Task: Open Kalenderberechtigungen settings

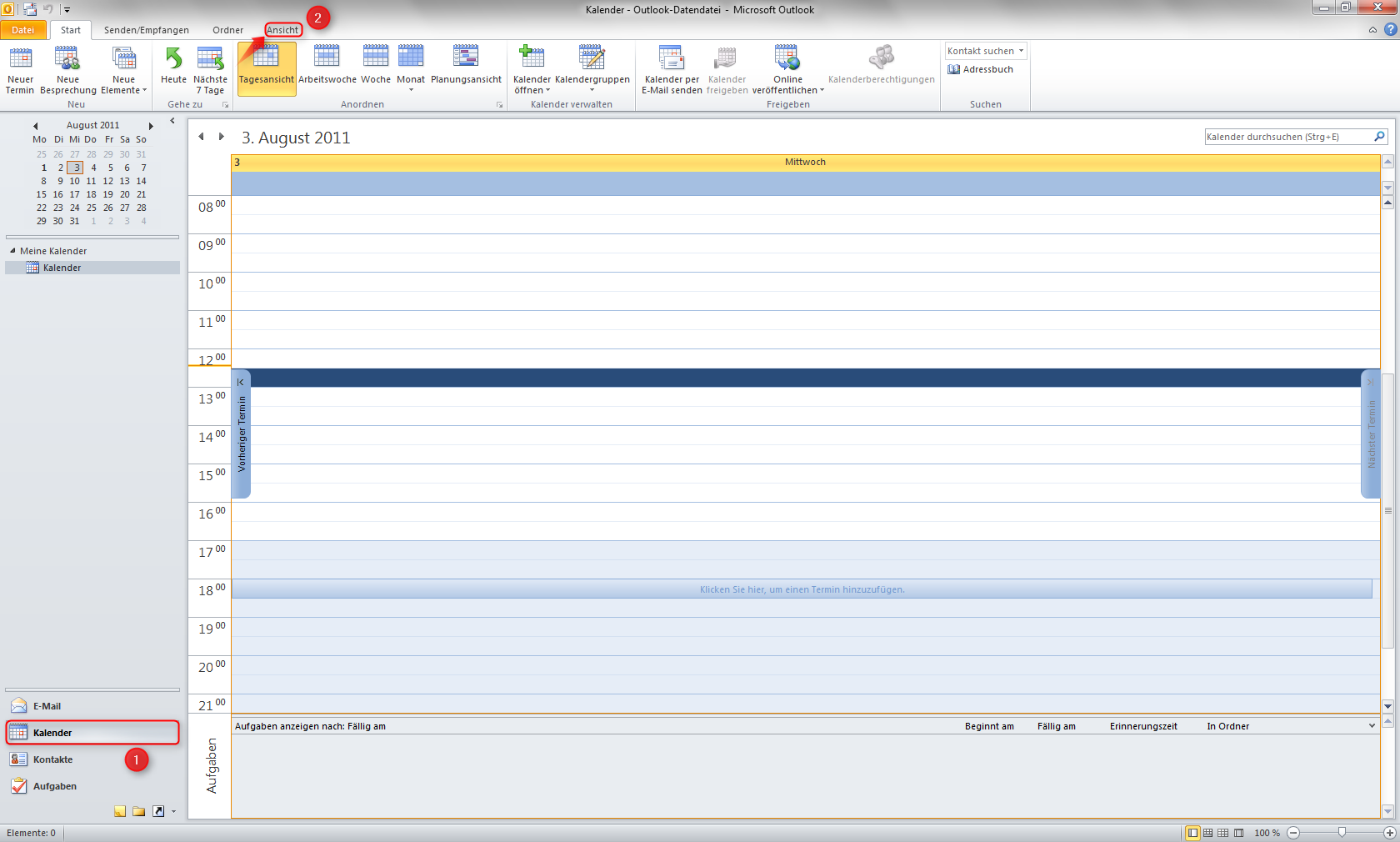Action: click(x=881, y=70)
